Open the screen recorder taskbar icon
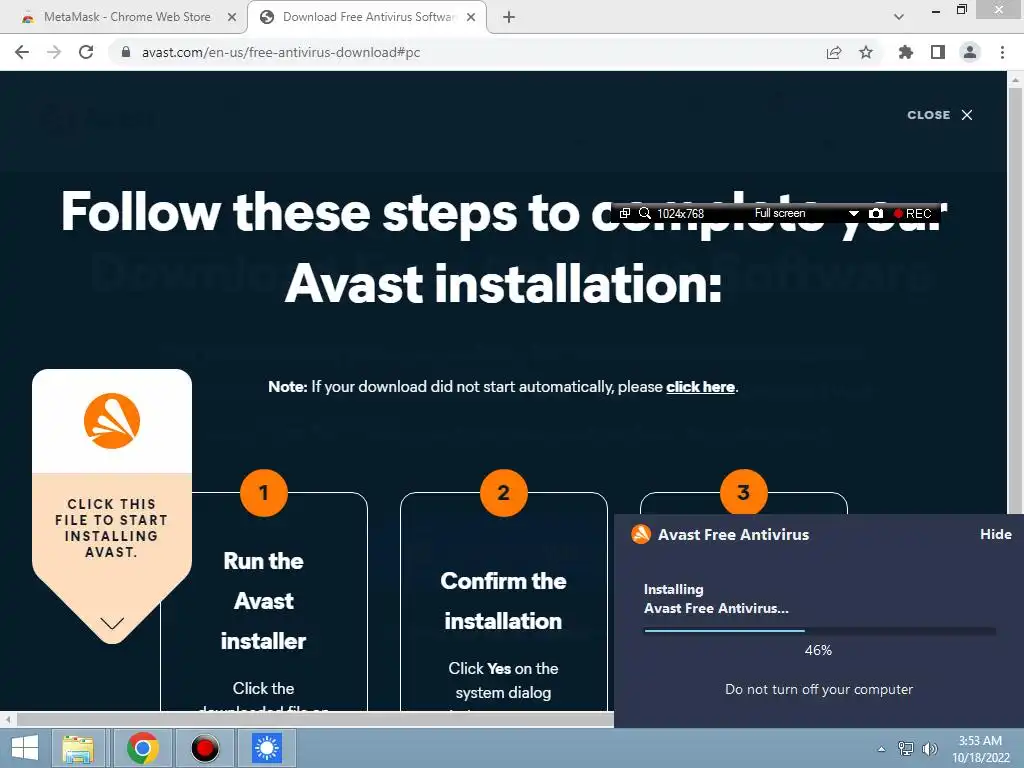Screen dimensions: 1024x768 [x=204, y=748]
